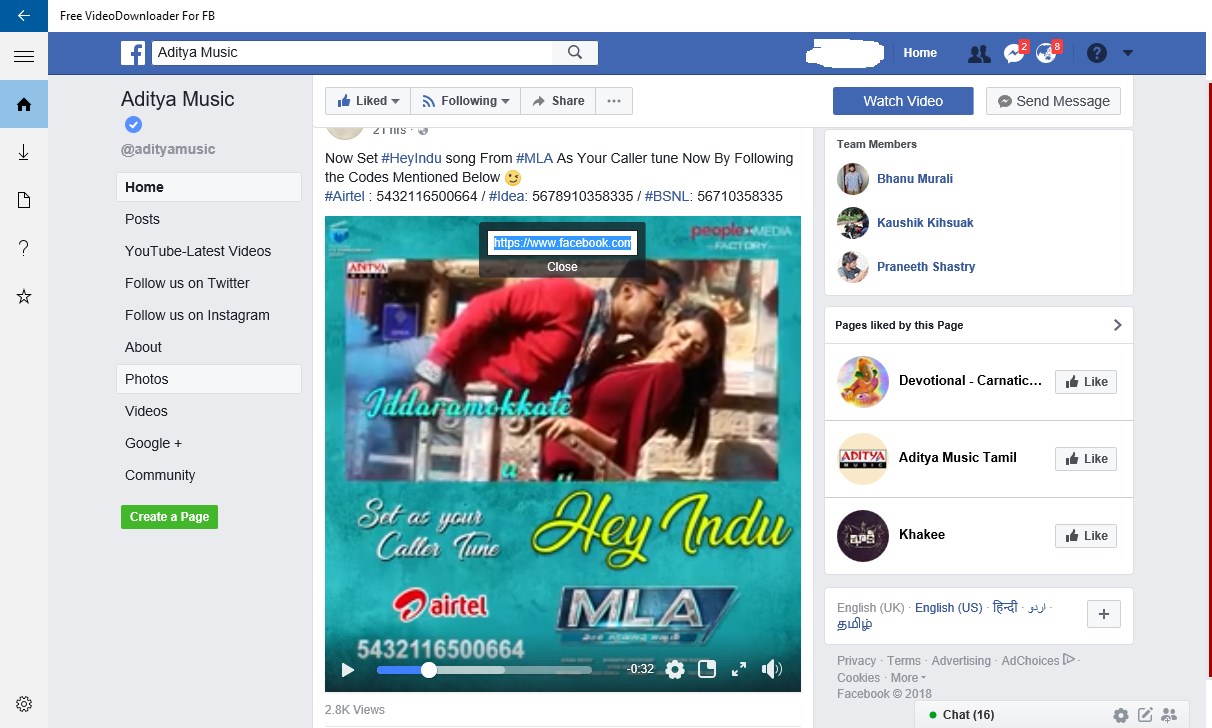Close the video URL popup
Screen dimensions: 1212x728
point(562,267)
